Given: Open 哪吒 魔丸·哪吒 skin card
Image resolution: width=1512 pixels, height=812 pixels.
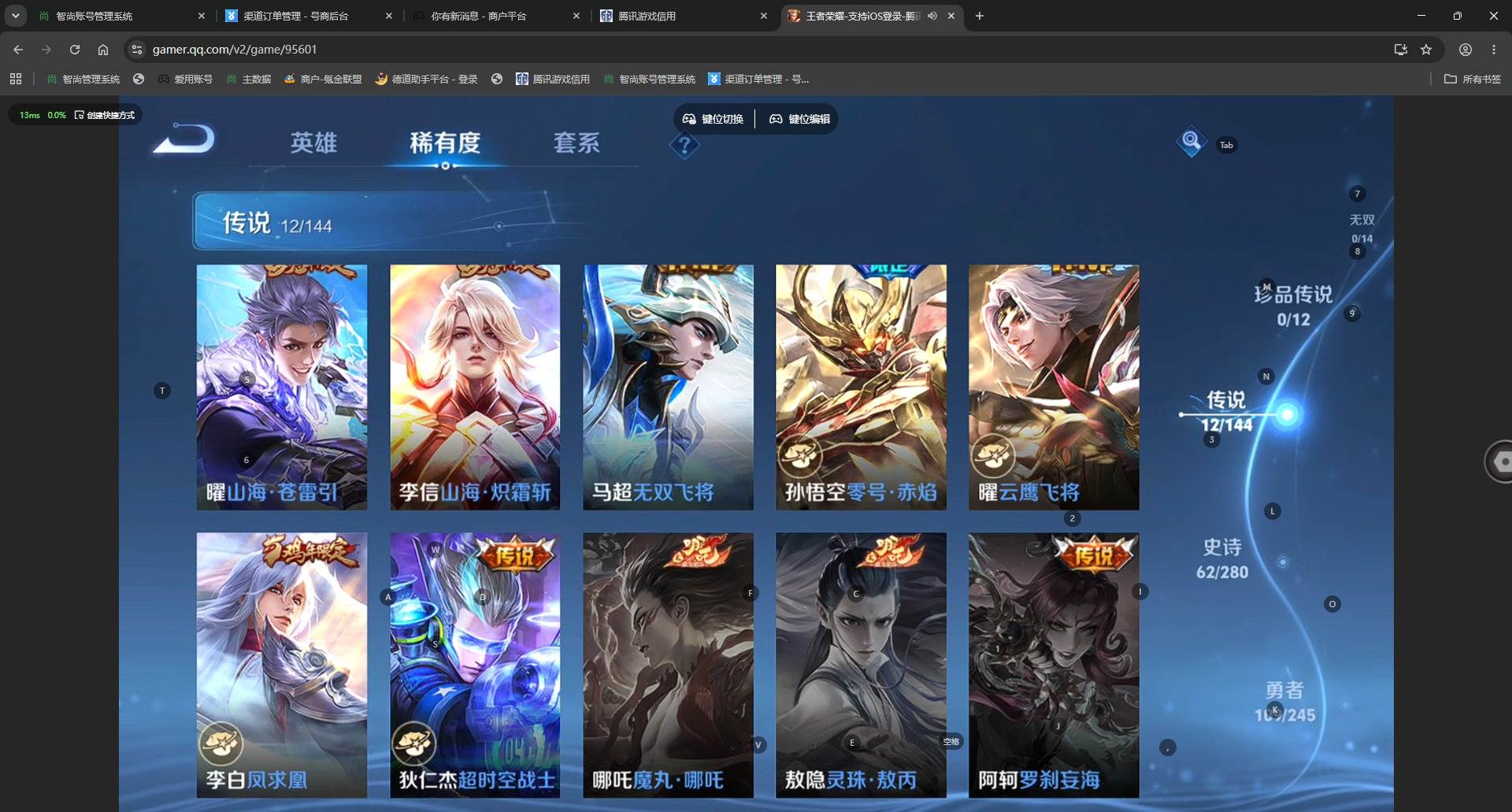Looking at the screenshot, I should pyautogui.click(x=668, y=666).
